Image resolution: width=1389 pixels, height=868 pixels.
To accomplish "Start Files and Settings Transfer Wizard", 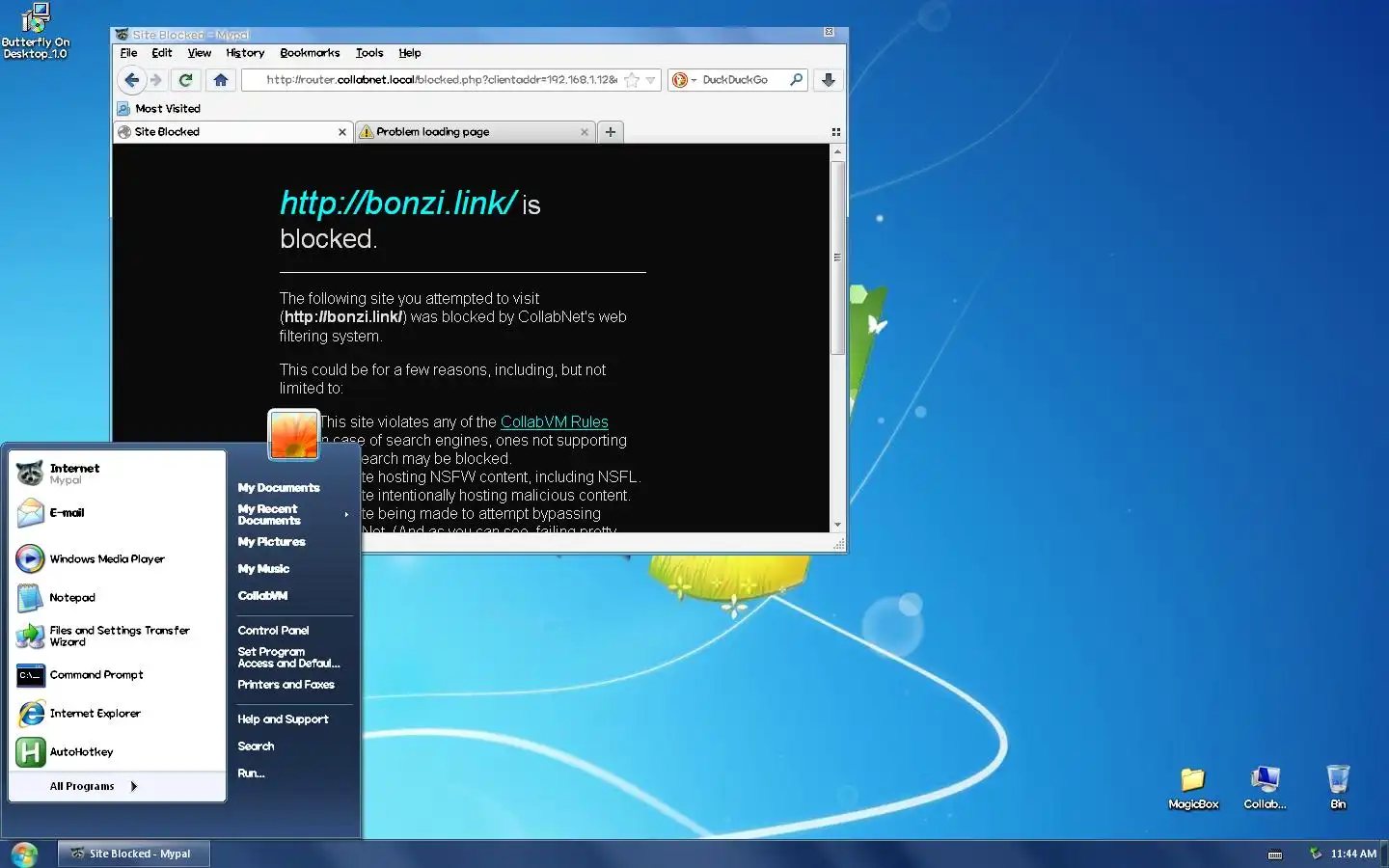I will coord(118,636).
